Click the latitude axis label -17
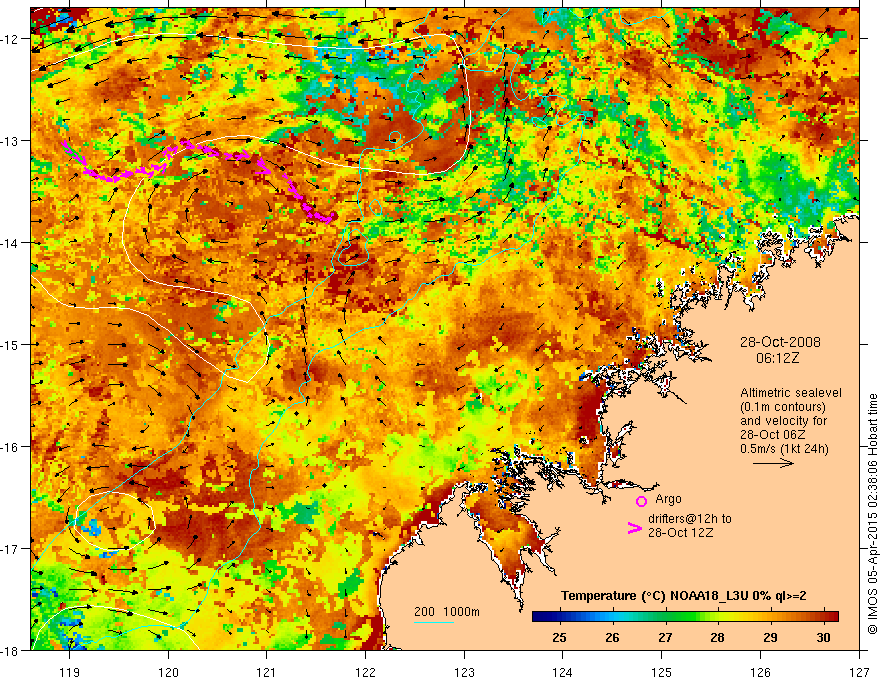 [11, 549]
